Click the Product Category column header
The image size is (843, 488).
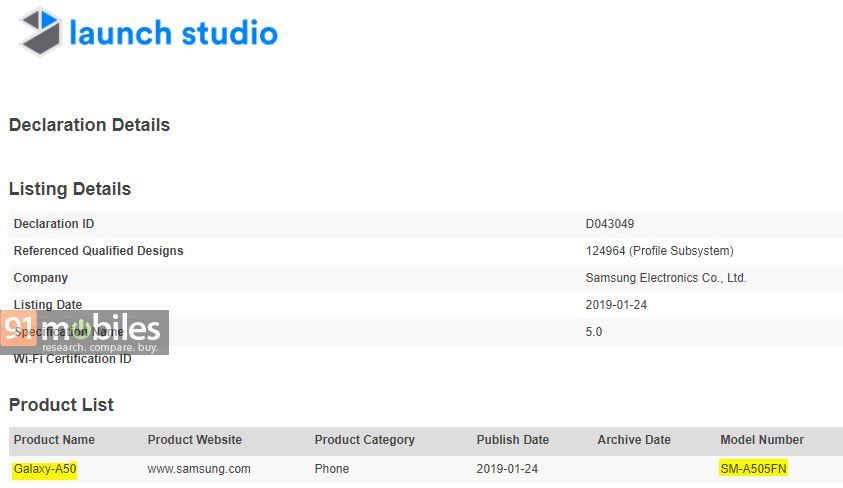click(365, 440)
